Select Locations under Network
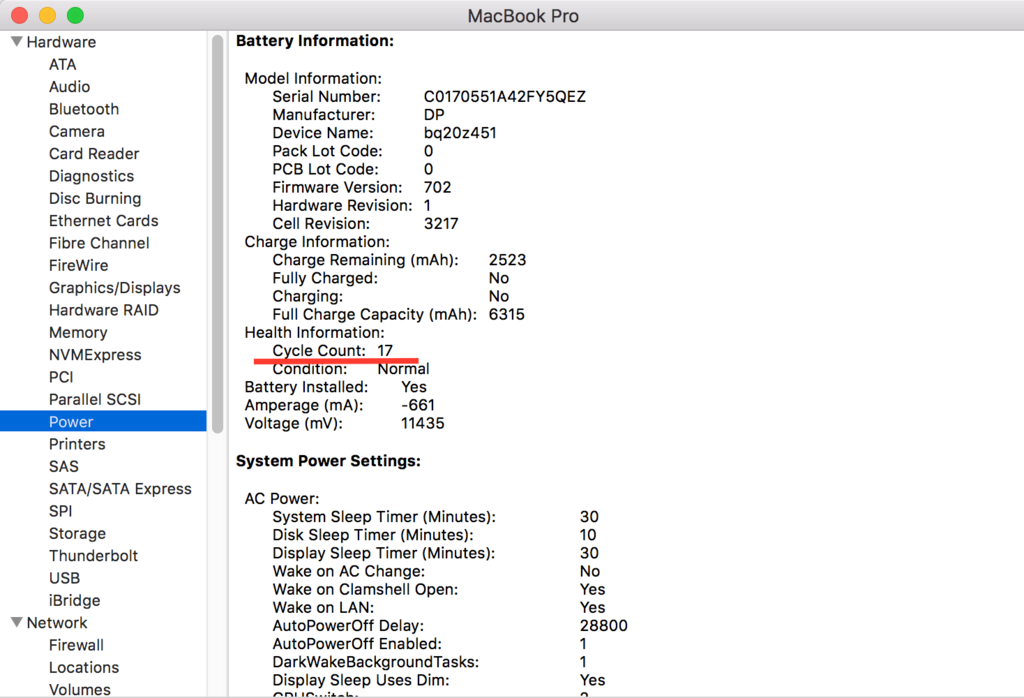 pos(84,667)
